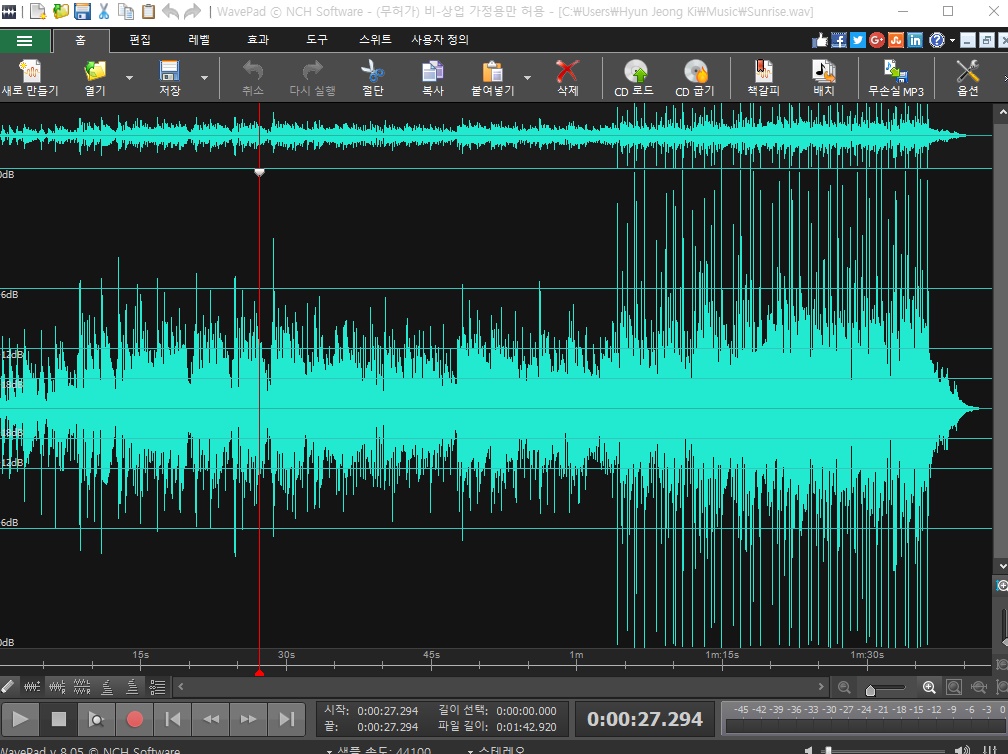Screen dimensions: 1008x754
Task: Expand the help dropdown arrow
Action: pyautogui.click(x=952, y=40)
